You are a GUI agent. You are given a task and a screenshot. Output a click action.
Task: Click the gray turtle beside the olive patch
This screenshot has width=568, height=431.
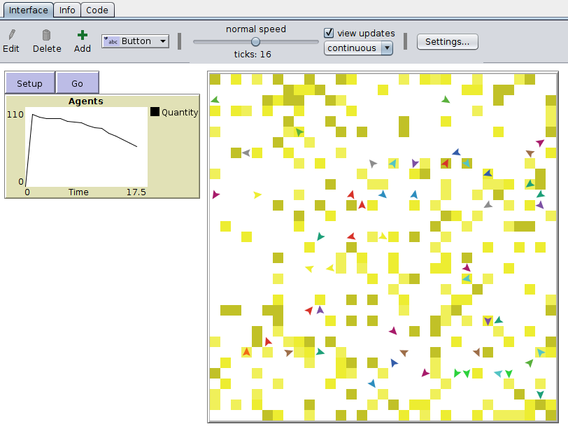[x=246, y=153]
